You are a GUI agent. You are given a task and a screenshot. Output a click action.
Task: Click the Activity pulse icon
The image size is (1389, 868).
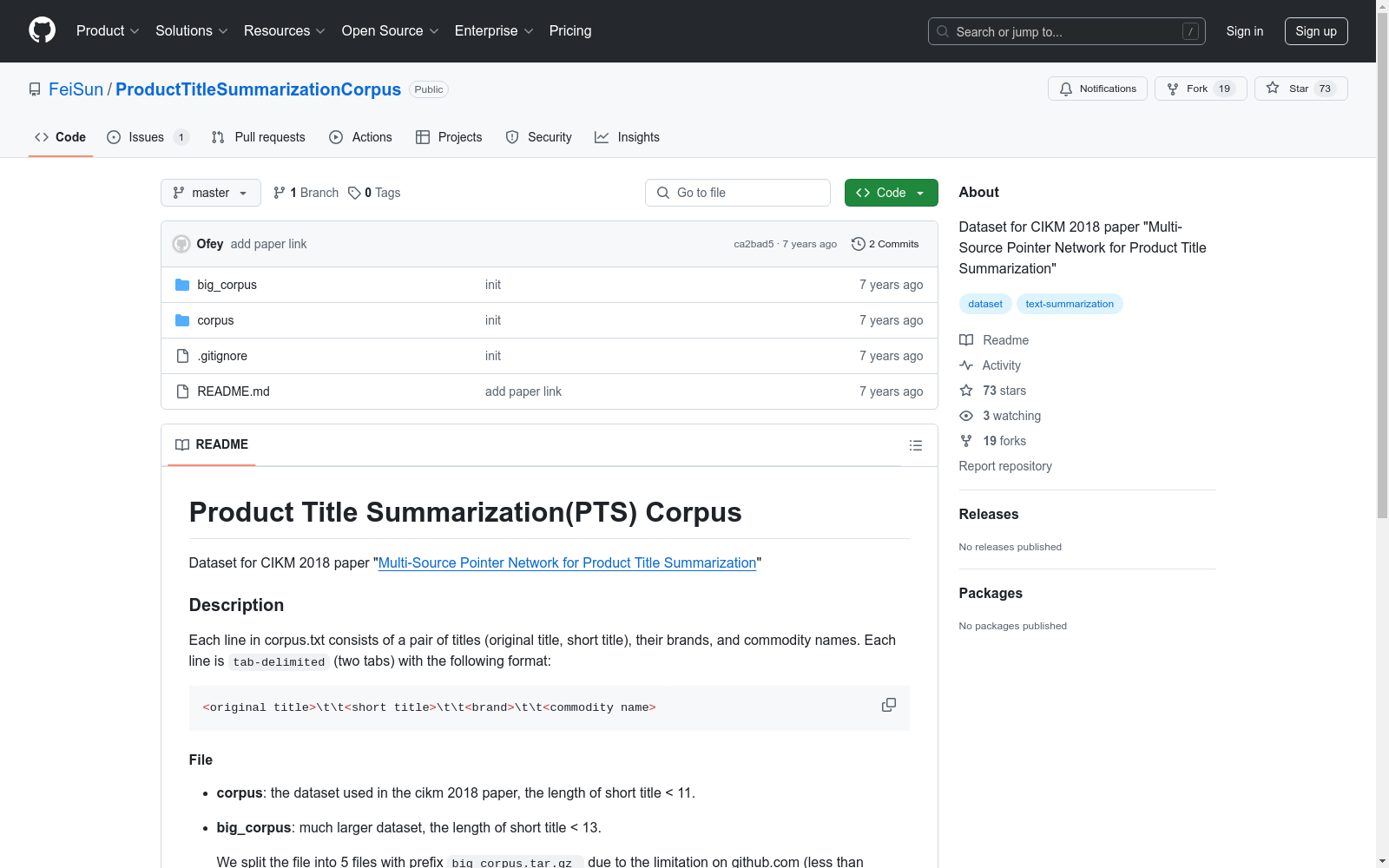pos(966,365)
